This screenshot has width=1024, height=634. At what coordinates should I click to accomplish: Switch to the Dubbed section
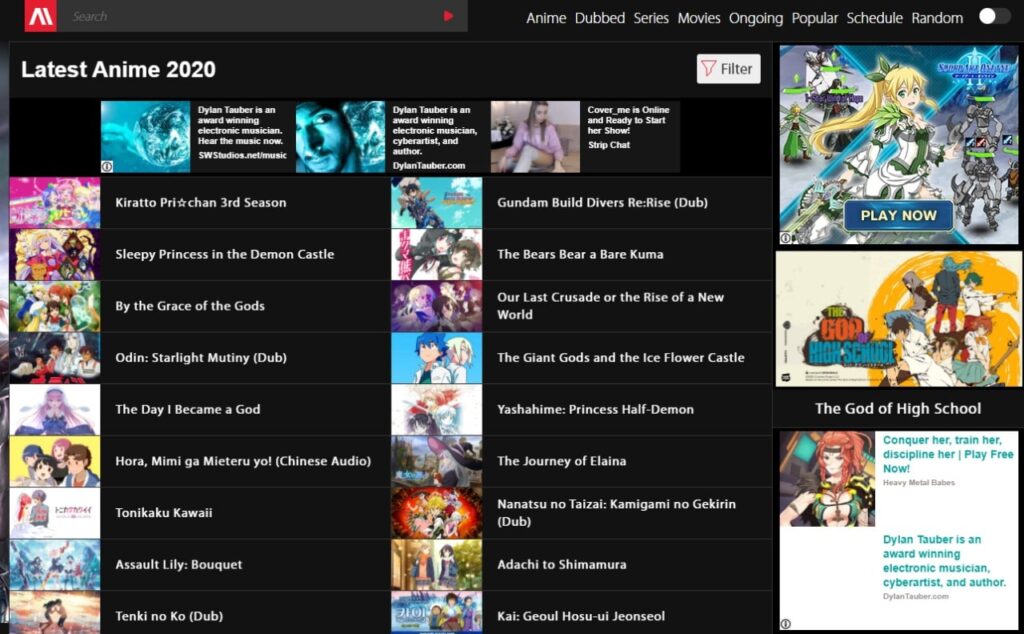600,18
